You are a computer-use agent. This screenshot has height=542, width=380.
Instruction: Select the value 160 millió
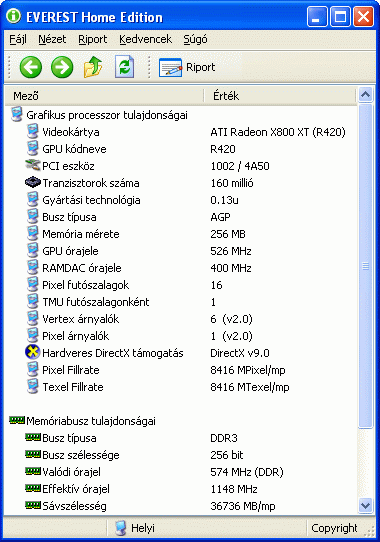pyautogui.click(x=232, y=183)
